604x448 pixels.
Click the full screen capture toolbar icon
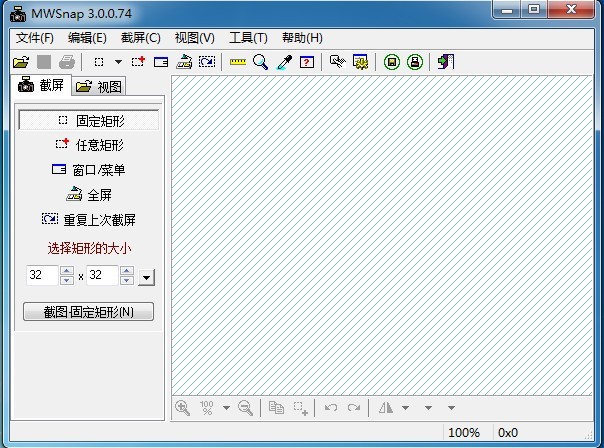(x=184, y=62)
